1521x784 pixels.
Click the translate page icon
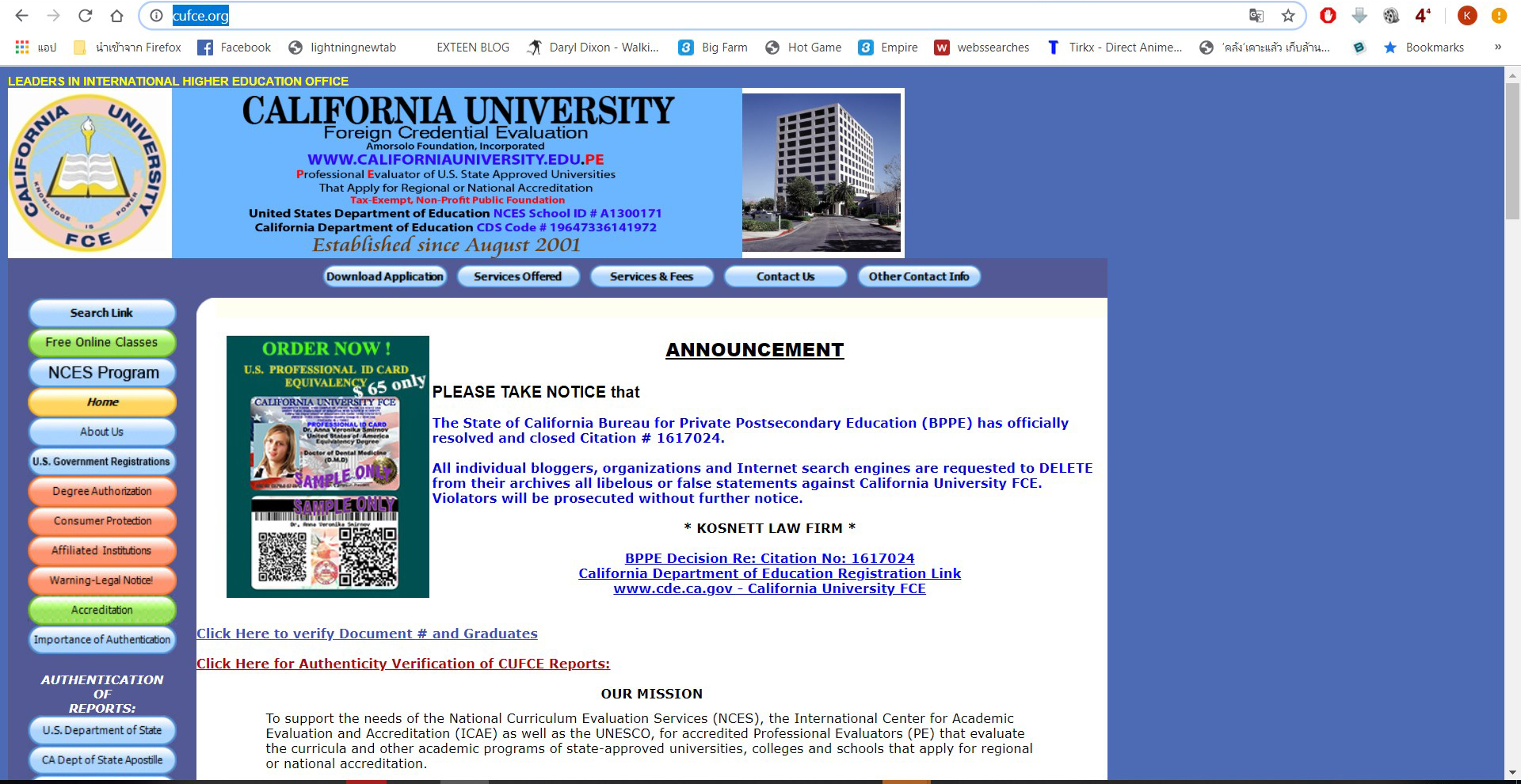pos(1256,16)
